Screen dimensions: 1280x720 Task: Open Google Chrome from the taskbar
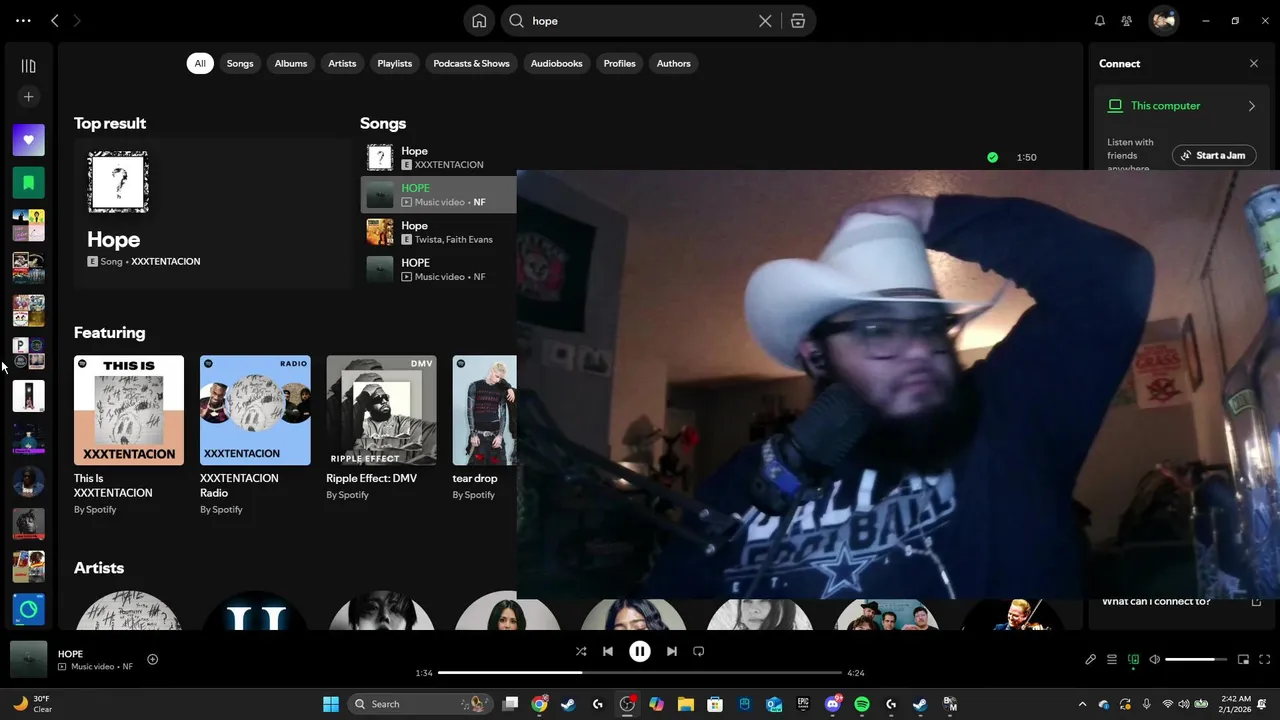point(539,704)
